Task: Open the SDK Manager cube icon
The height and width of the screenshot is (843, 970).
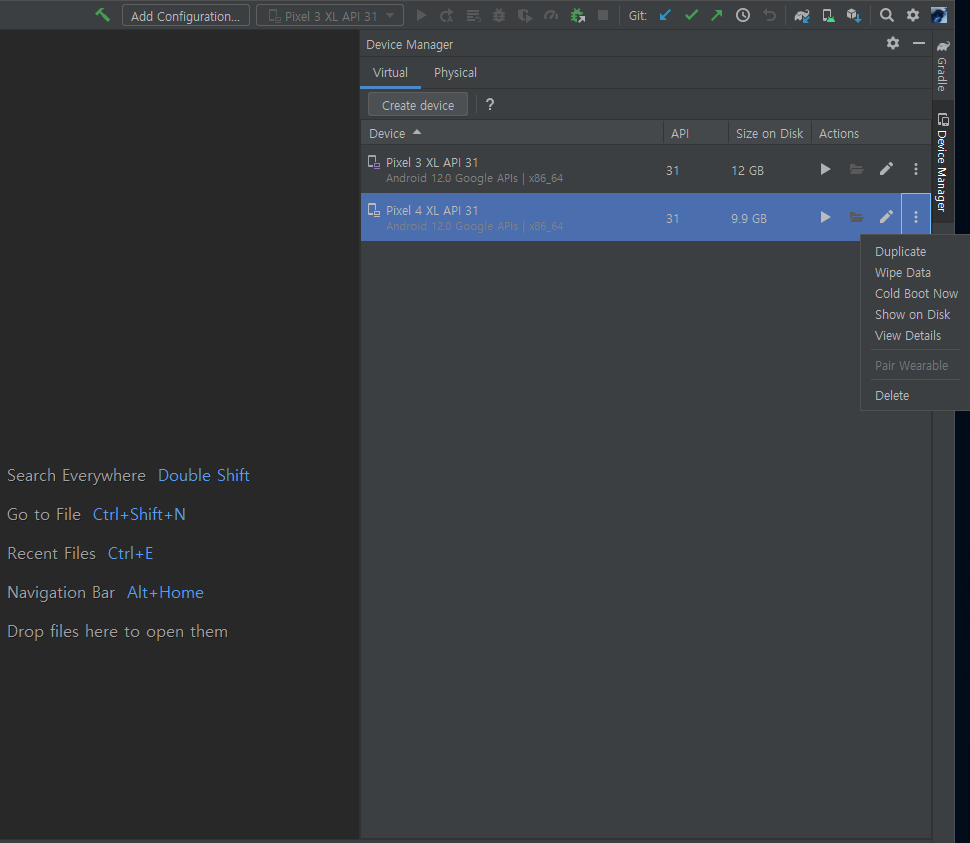Action: point(854,15)
